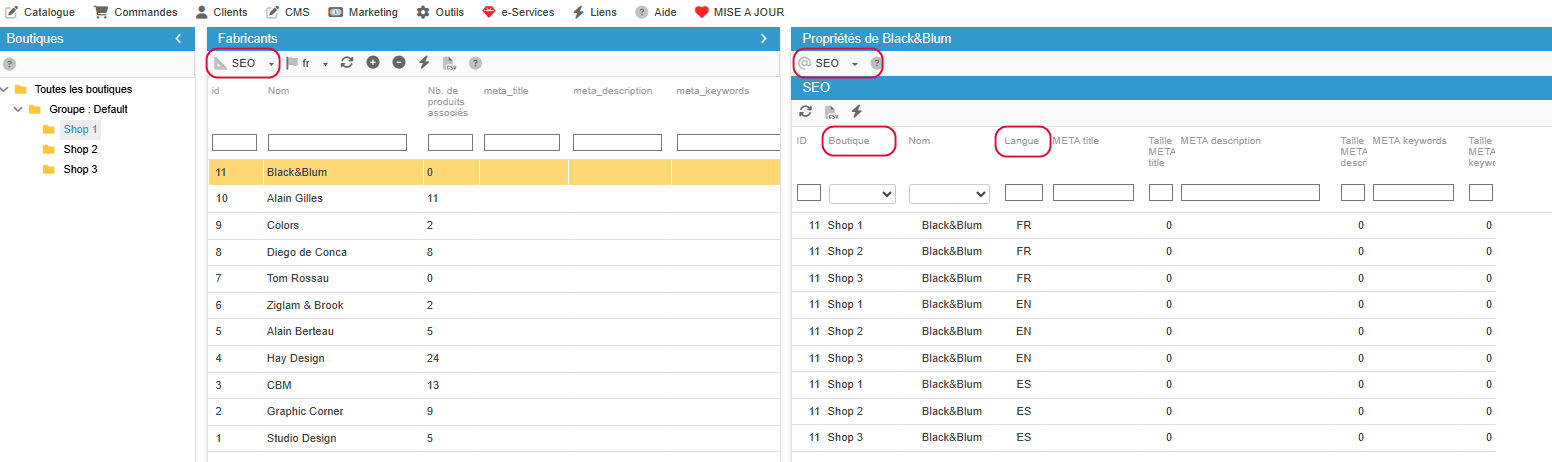
Task: Select Shop 1 in boutiques tree
Action: (x=80, y=129)
